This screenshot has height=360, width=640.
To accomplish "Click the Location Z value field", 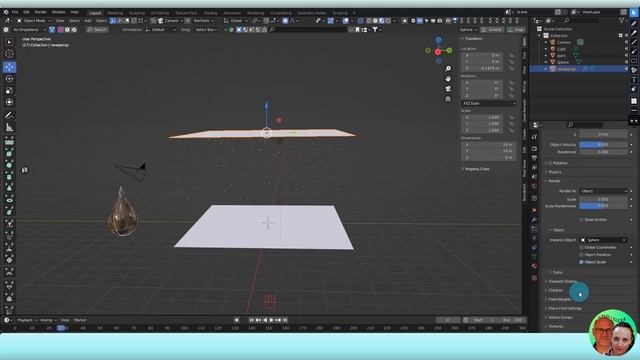I will (482, 68).
